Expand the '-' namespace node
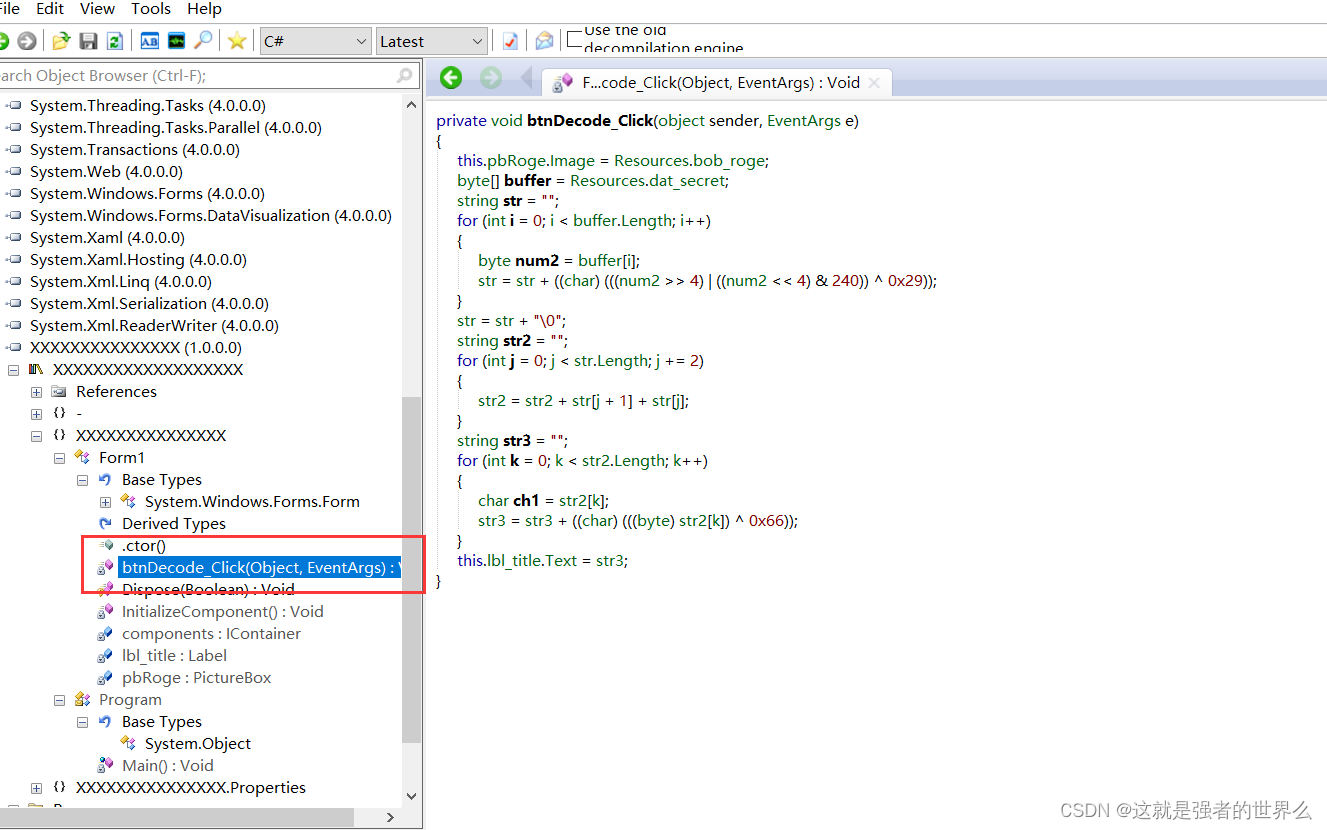 click(37, 414)
